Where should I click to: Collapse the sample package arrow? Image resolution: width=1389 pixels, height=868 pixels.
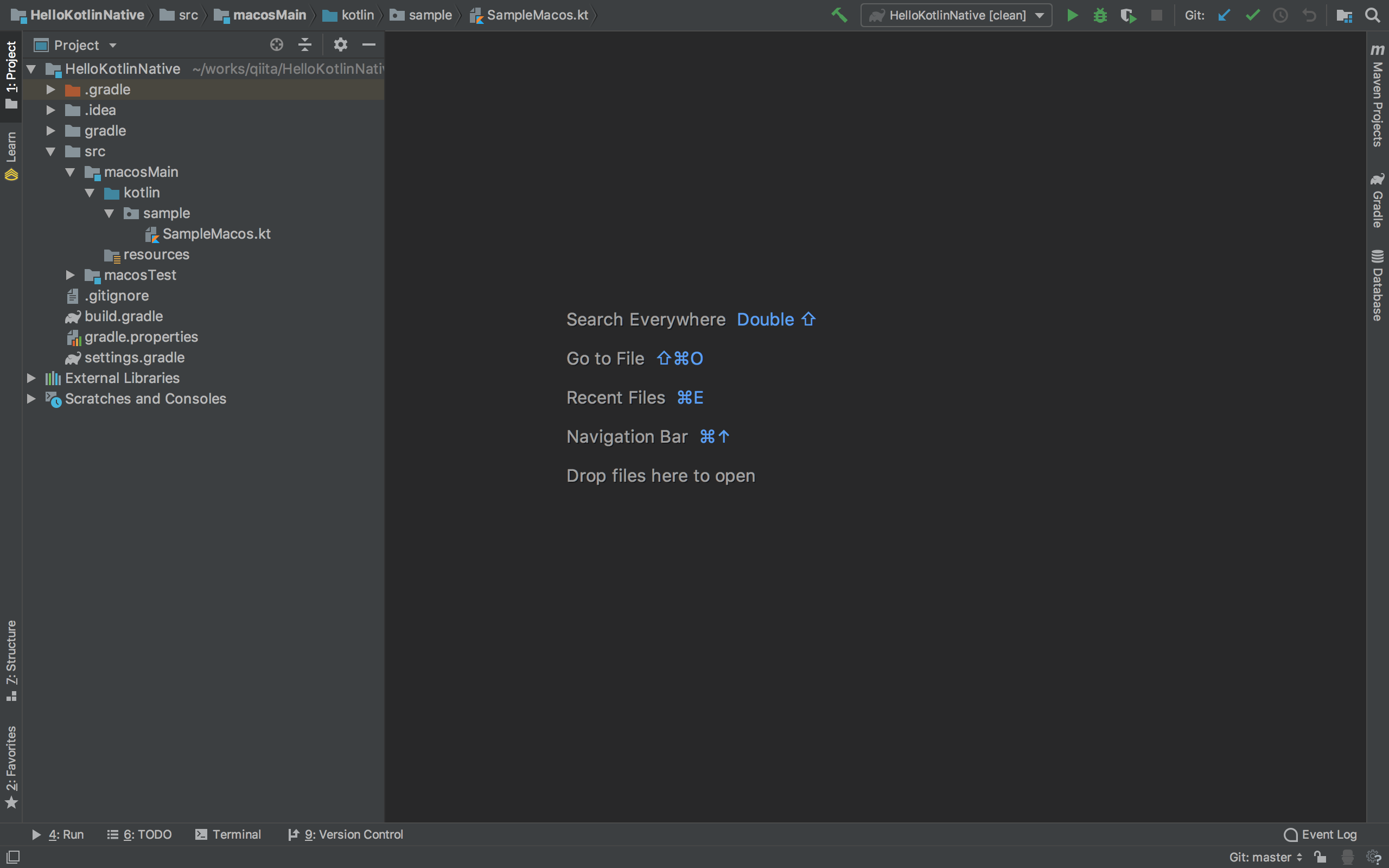[x=109, y=214]
